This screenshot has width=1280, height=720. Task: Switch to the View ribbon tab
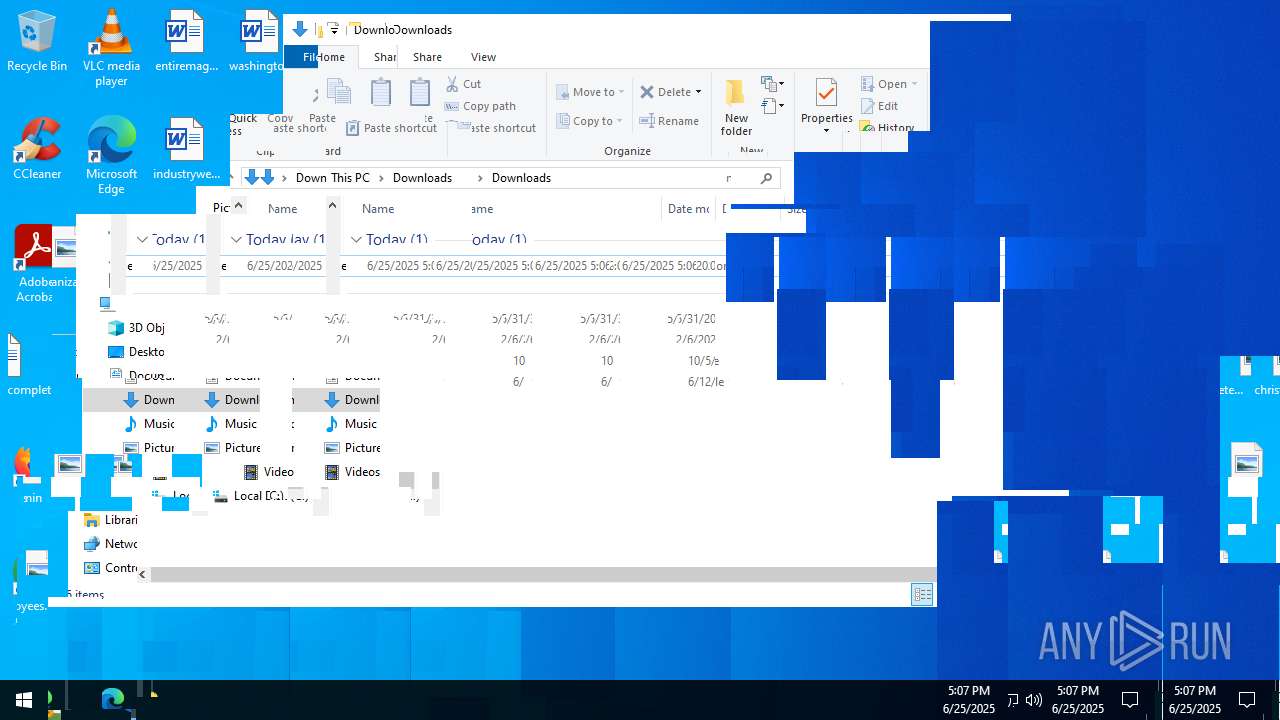(x=483, y=57)
